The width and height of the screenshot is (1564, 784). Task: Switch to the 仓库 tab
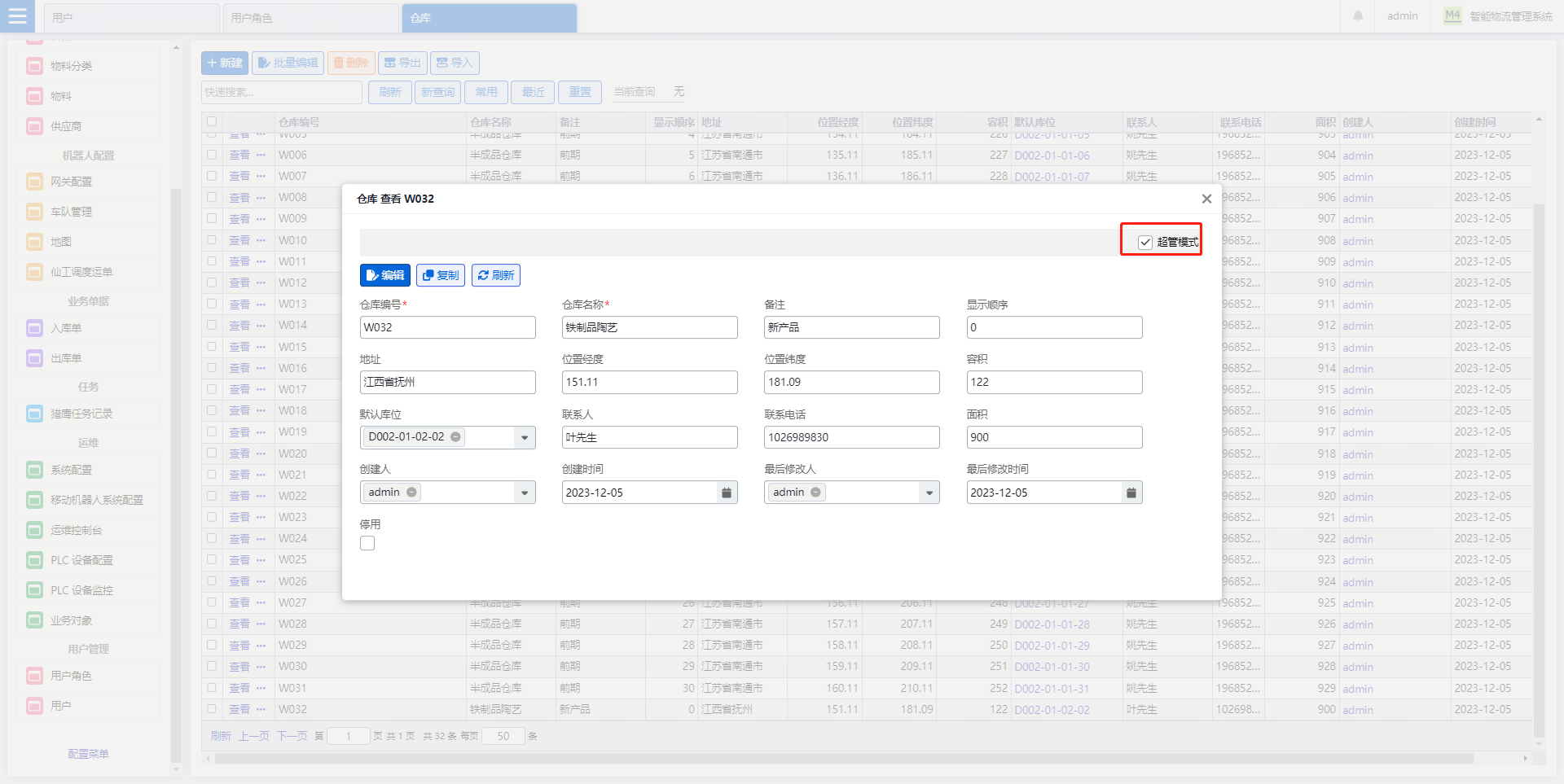click(490, 18)
